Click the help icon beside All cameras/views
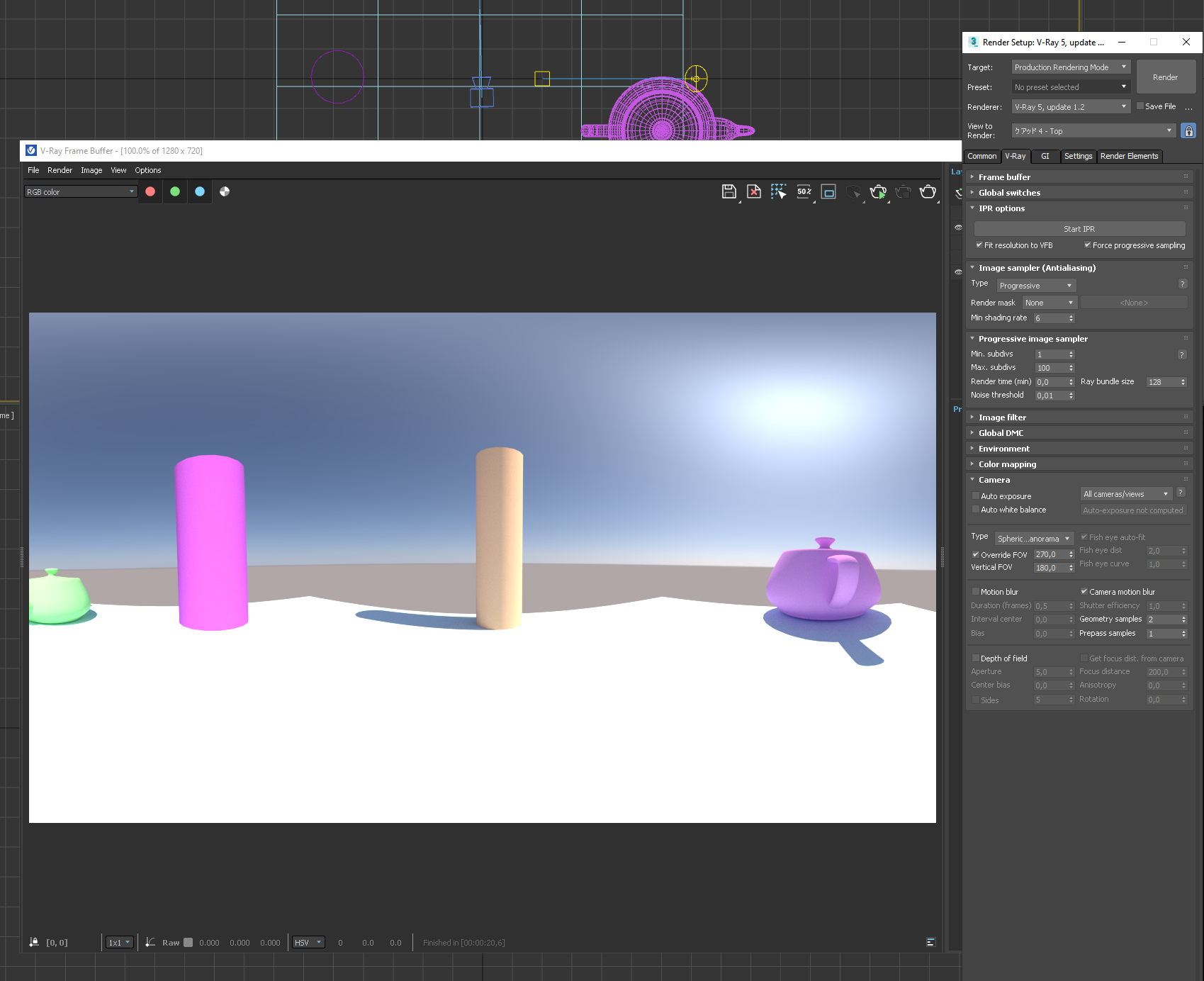Screen dimensions: 1204x981 pos(1181,493)
